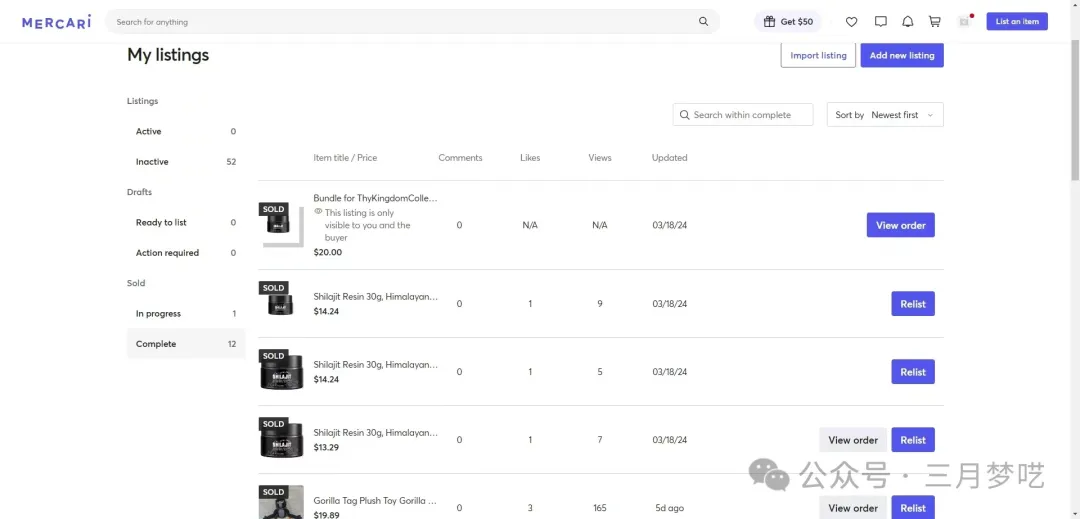Click the Comments column header
The height and width of the screenshot is (519, 1080).
(460, 158)
